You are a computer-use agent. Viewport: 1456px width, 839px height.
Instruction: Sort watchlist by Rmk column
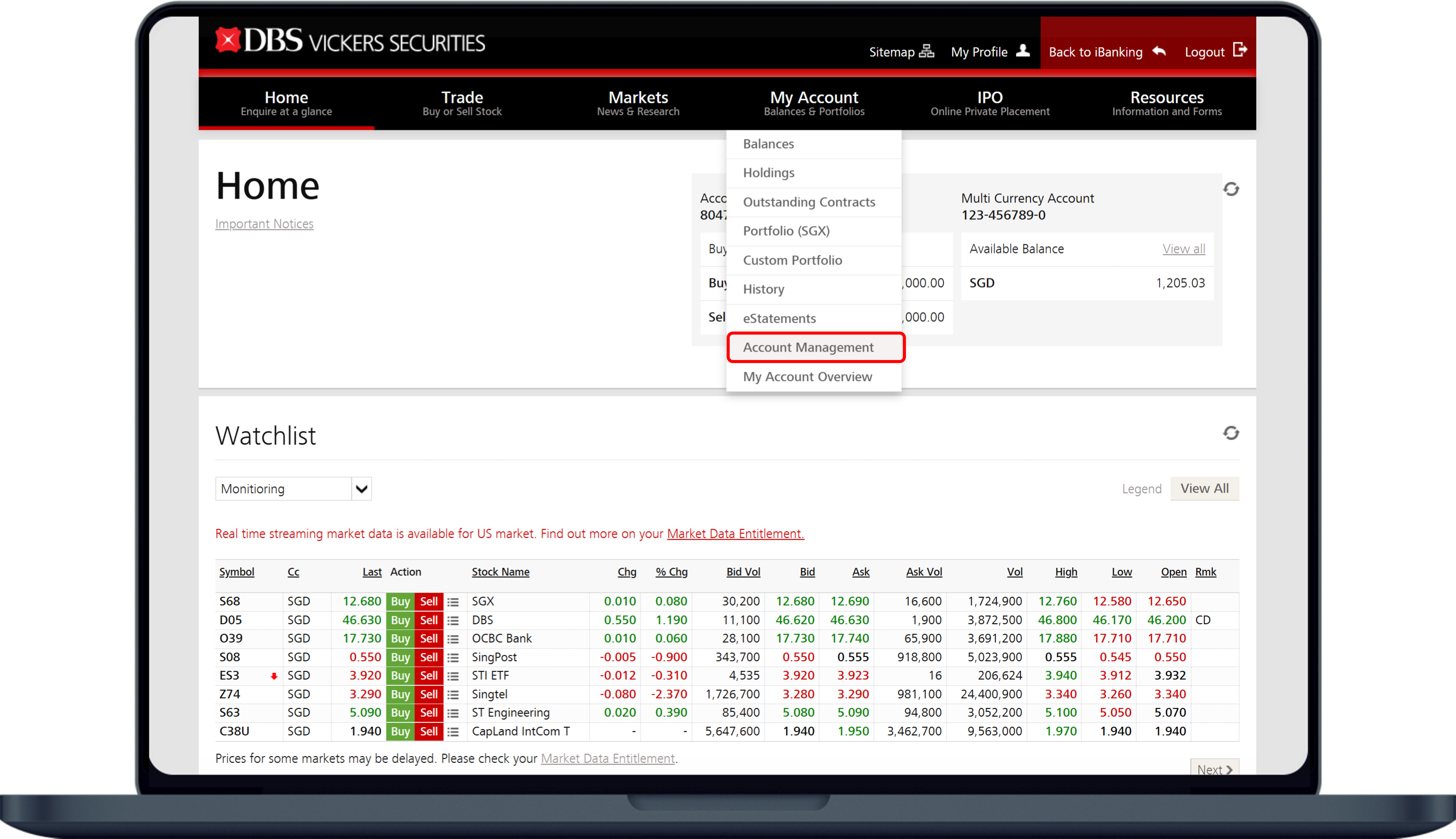click(x=1206, y=572)
